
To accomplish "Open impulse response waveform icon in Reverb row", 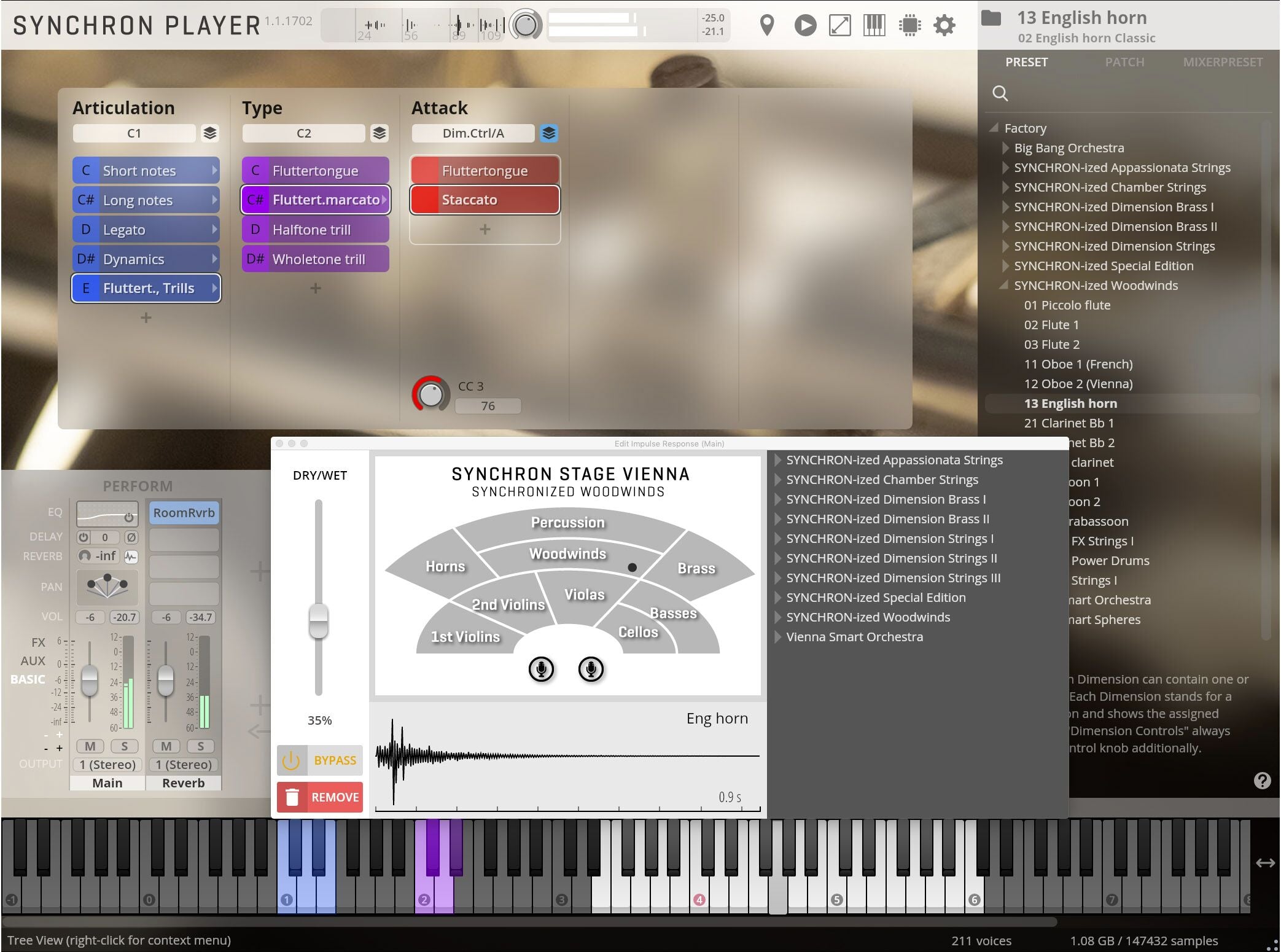I will 131,556.
